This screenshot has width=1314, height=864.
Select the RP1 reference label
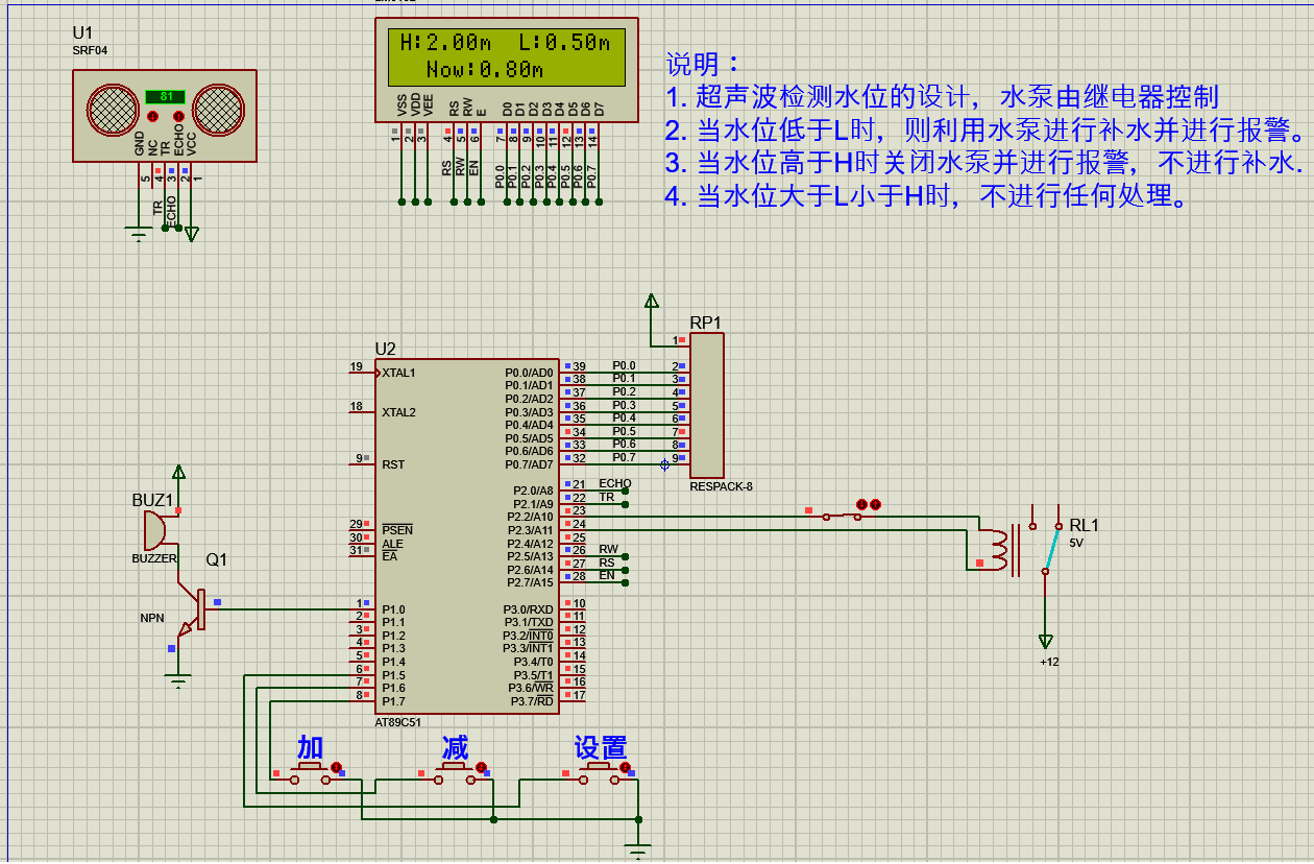[705, 323]
